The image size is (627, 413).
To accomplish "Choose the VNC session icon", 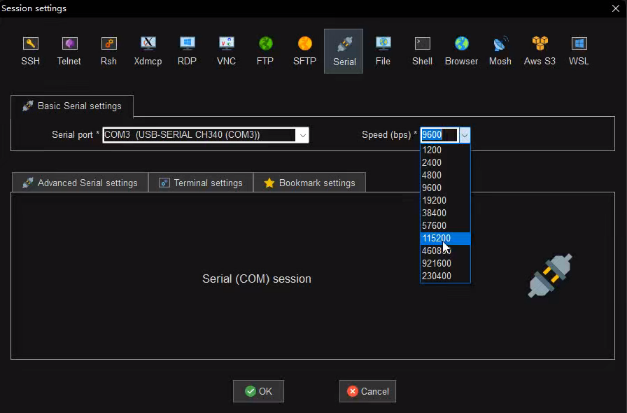I will [x=226, y=51].
